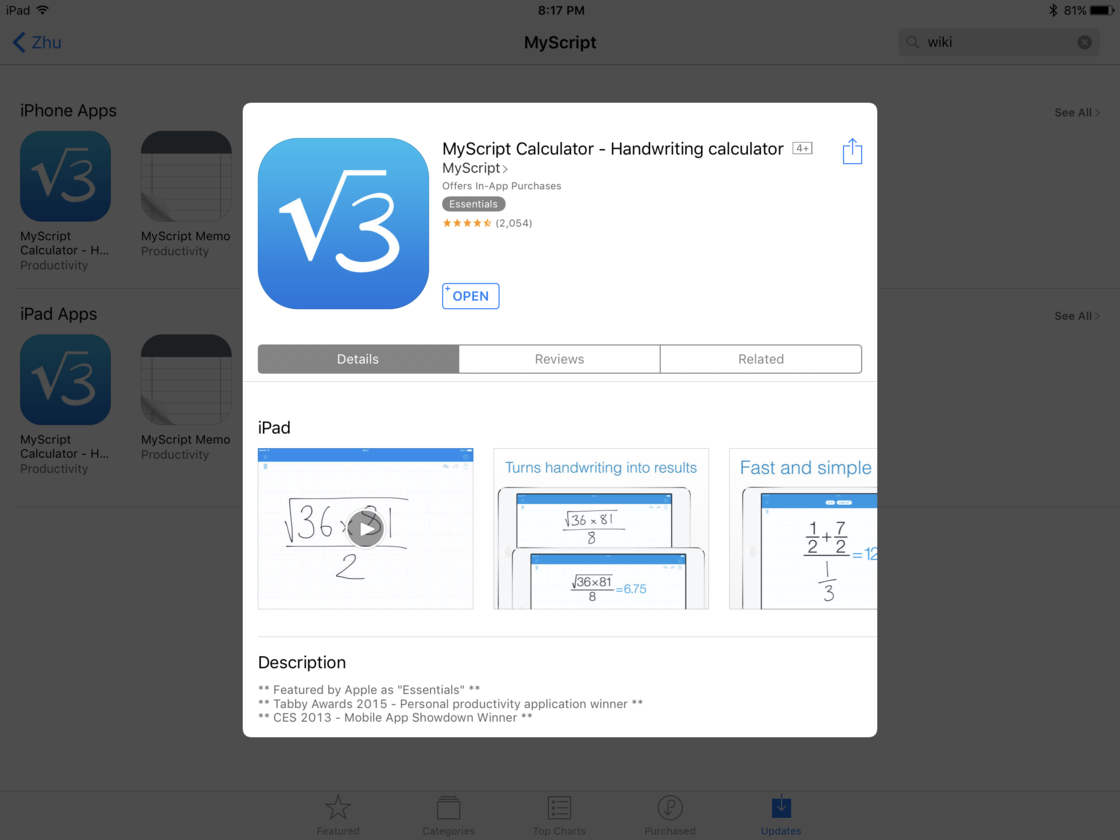Play the iPad preview video
Viewport: 1120px width, 840px height.
(x=365, y=529)
